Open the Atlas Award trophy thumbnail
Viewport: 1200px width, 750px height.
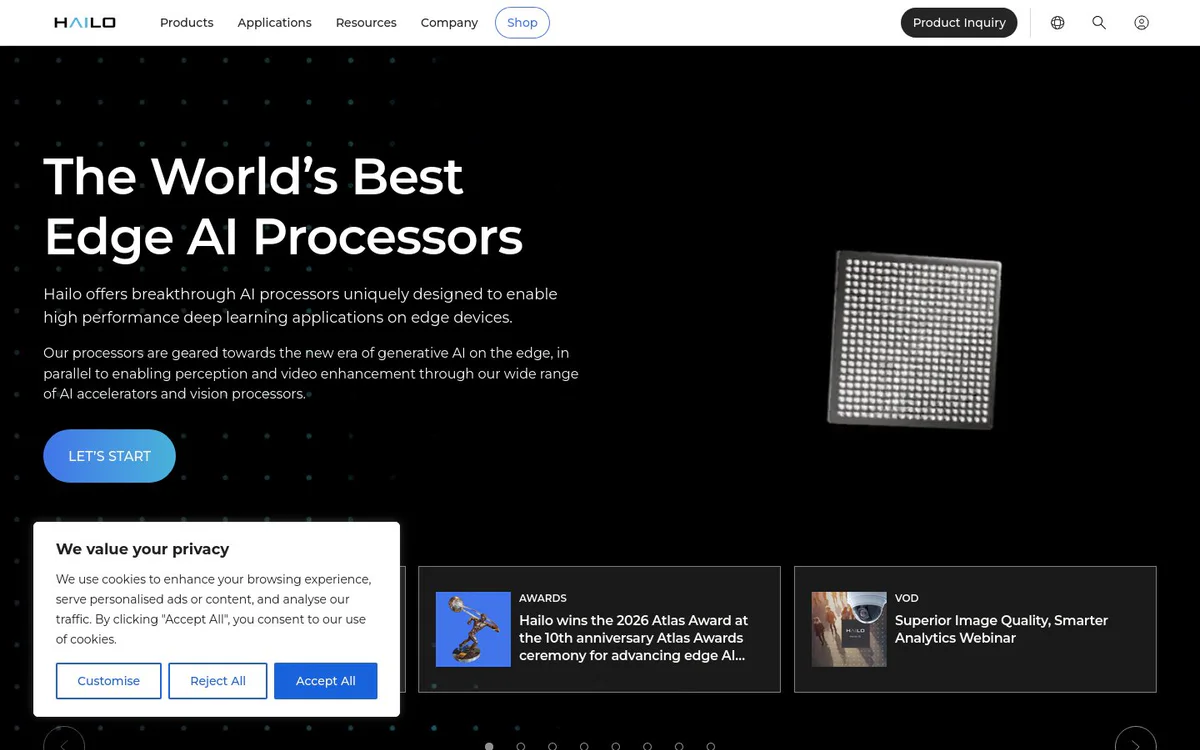473,629
